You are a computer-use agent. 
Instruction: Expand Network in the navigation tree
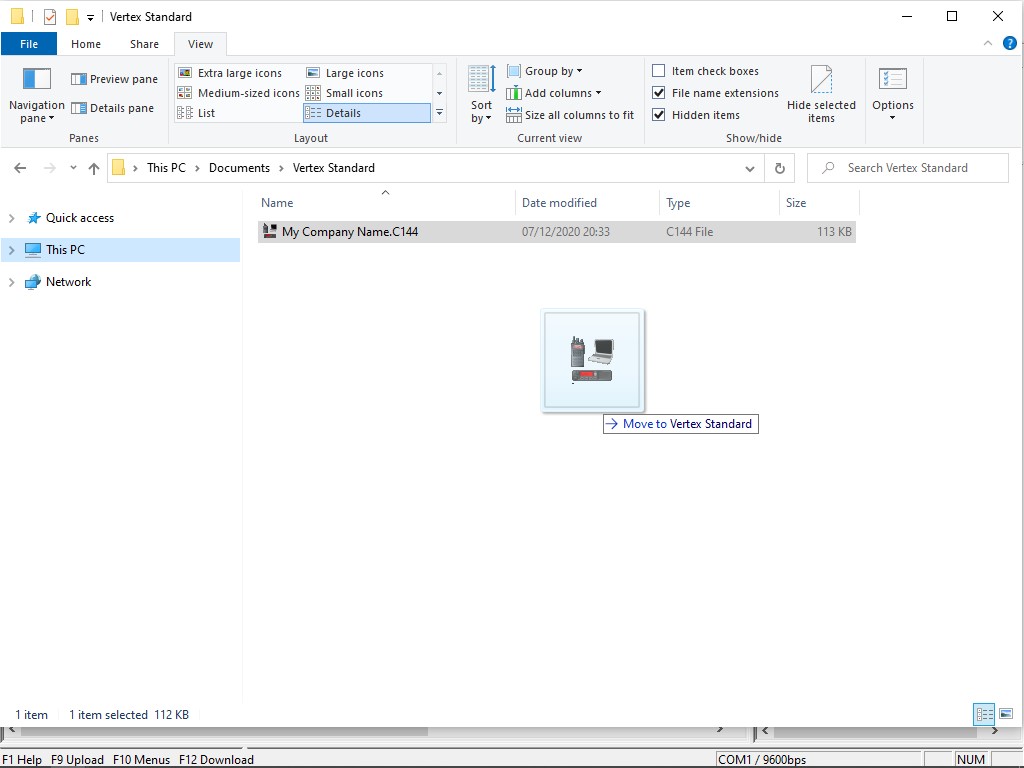pyautogui.click(x=11, y=282)
